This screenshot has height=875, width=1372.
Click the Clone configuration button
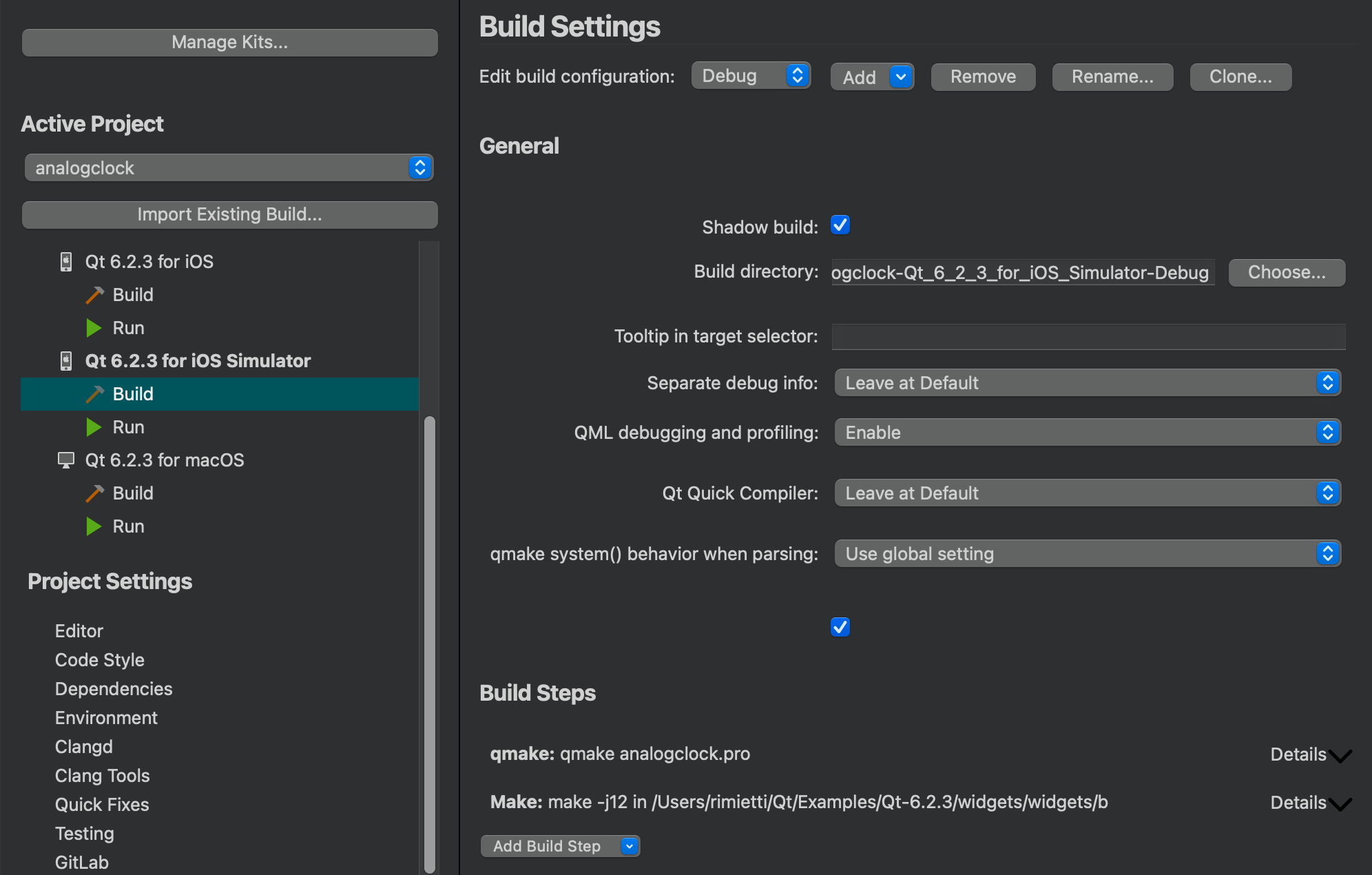pyautogui.click(x=1240, y=76)
